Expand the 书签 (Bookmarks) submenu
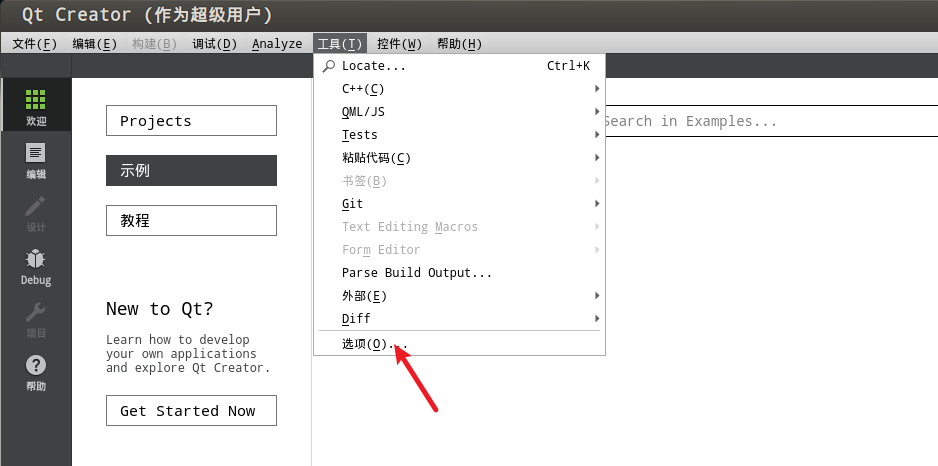This screenshot has height=466, width=938. coord(459,181)
